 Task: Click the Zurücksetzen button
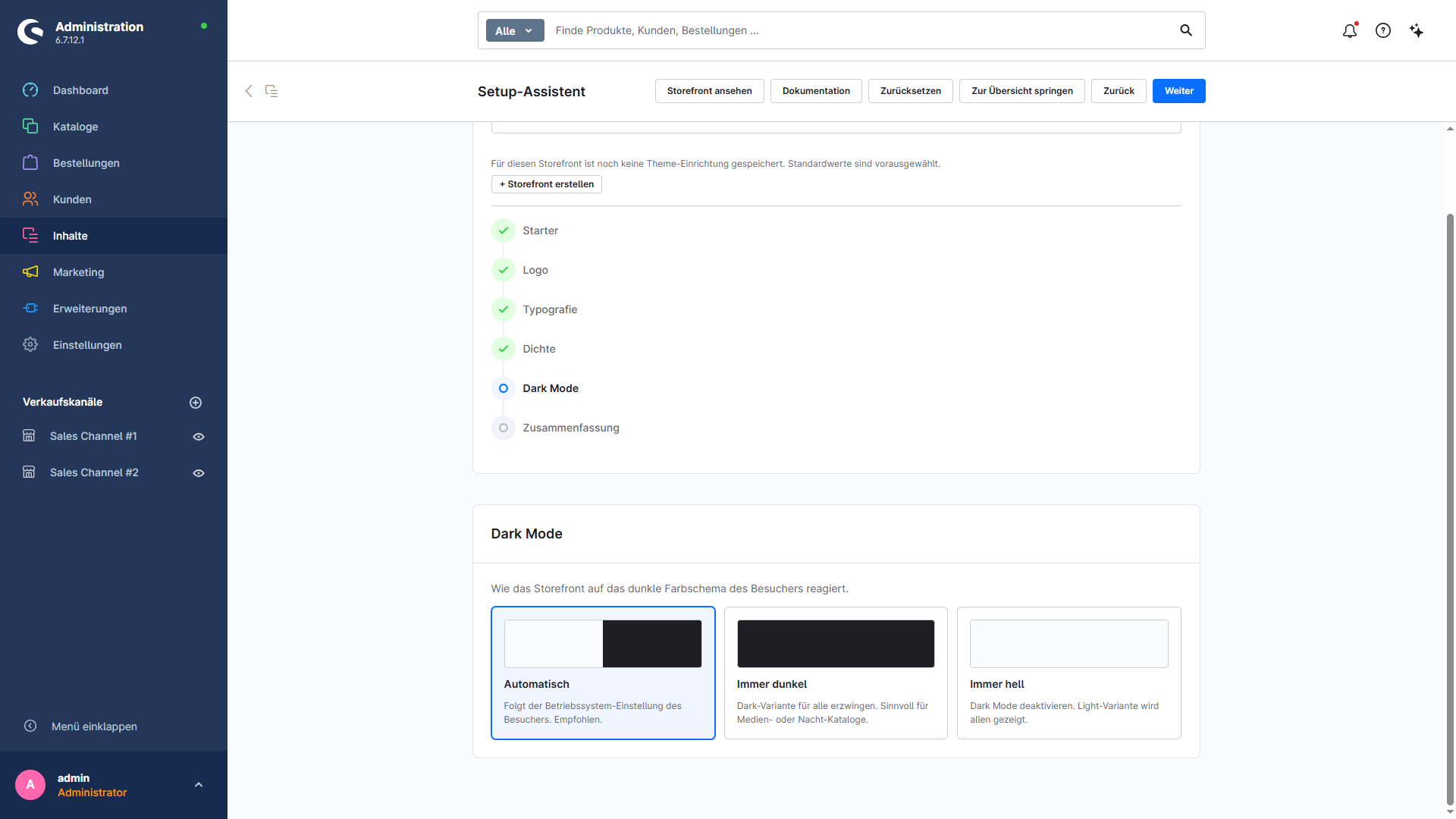point(910,91)
